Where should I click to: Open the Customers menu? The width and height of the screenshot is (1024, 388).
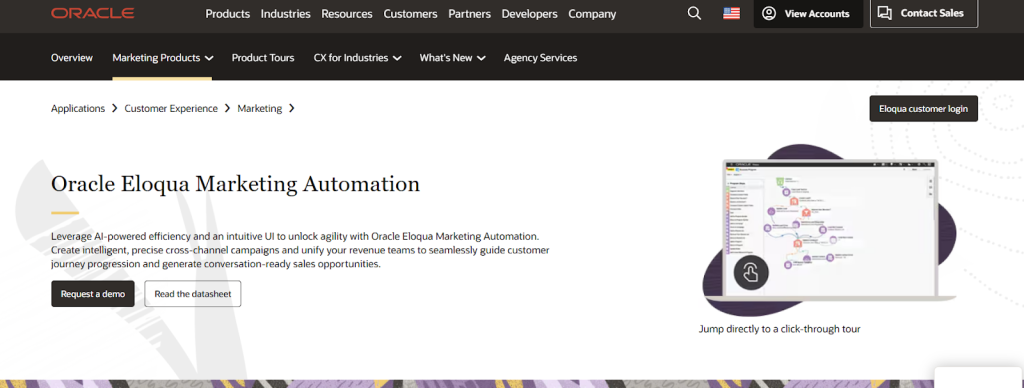click(410, 14)
